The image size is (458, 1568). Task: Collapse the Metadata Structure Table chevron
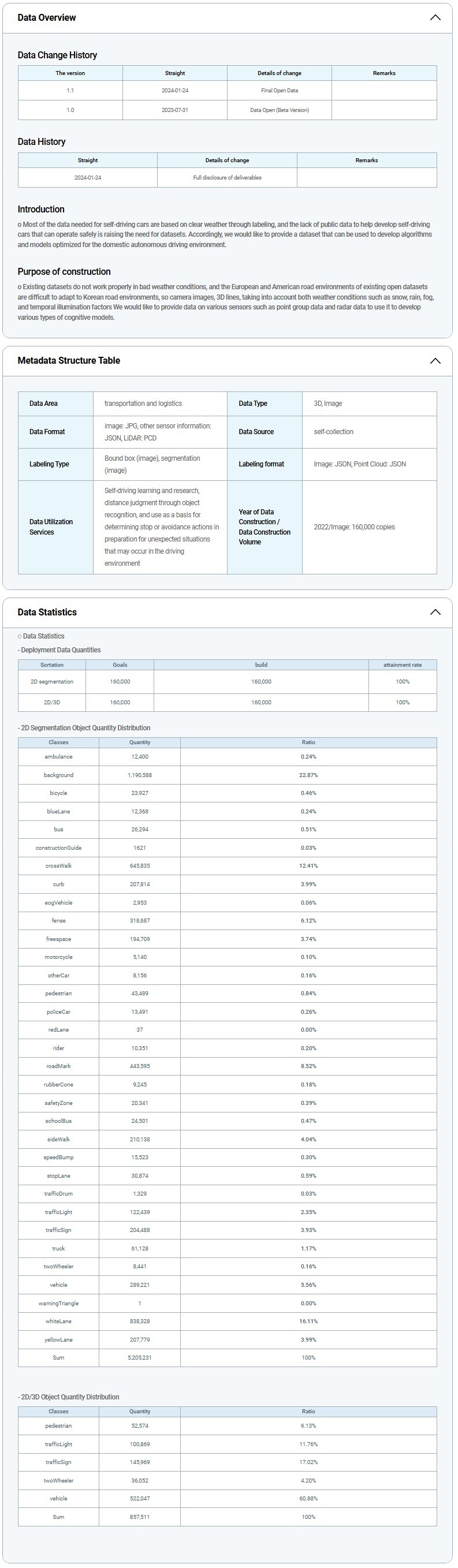pos(435,361)
